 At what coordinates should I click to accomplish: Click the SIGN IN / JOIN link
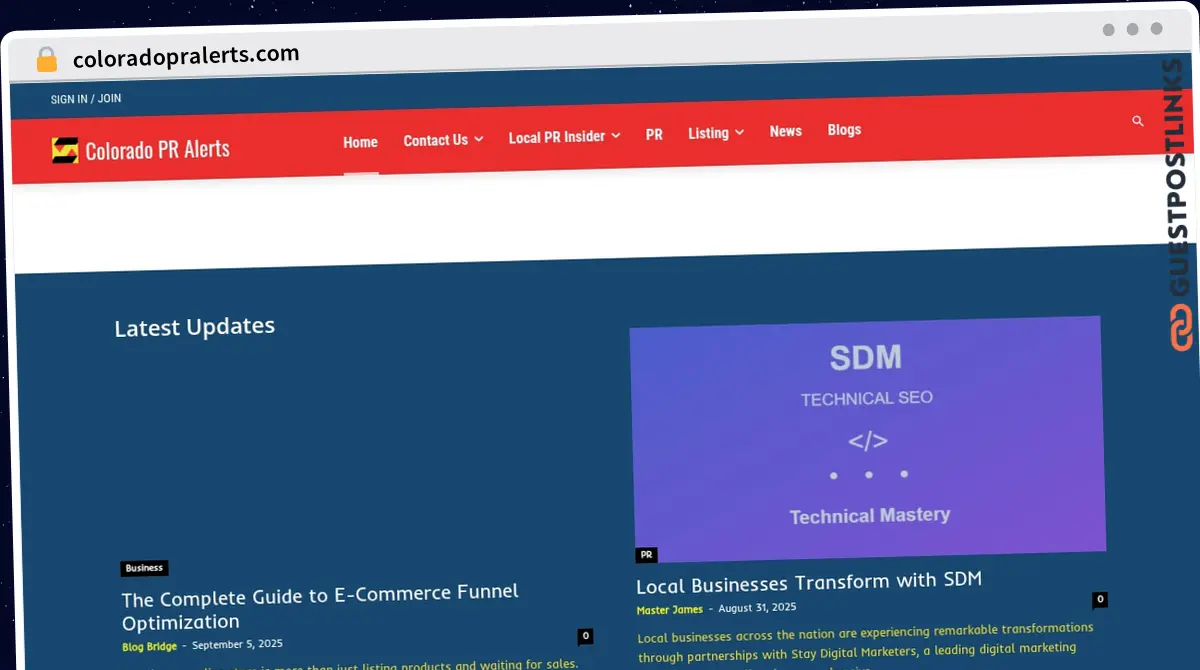[x=86, y=99]
